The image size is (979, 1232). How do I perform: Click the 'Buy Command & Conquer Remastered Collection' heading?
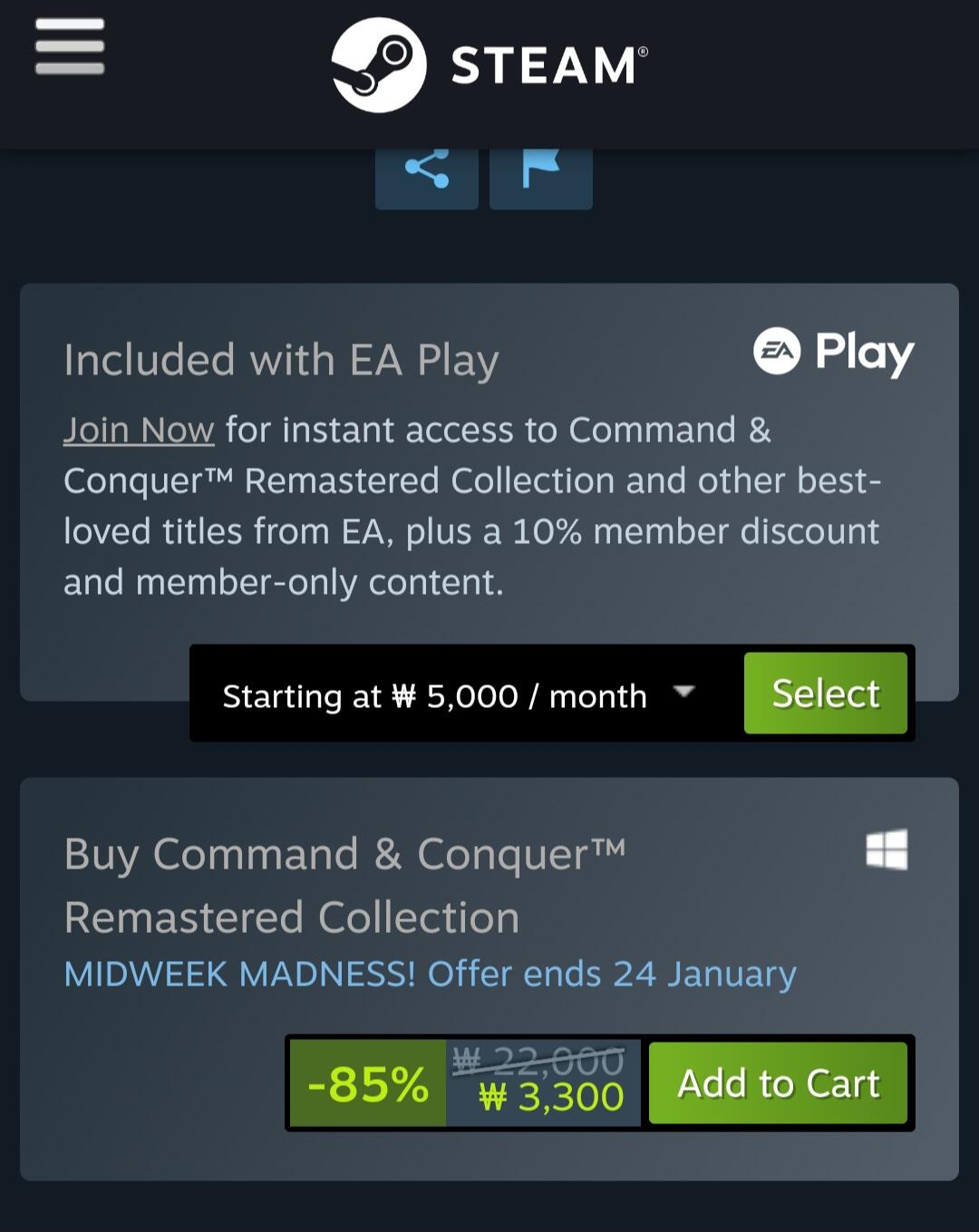click(x=344, y=886)
